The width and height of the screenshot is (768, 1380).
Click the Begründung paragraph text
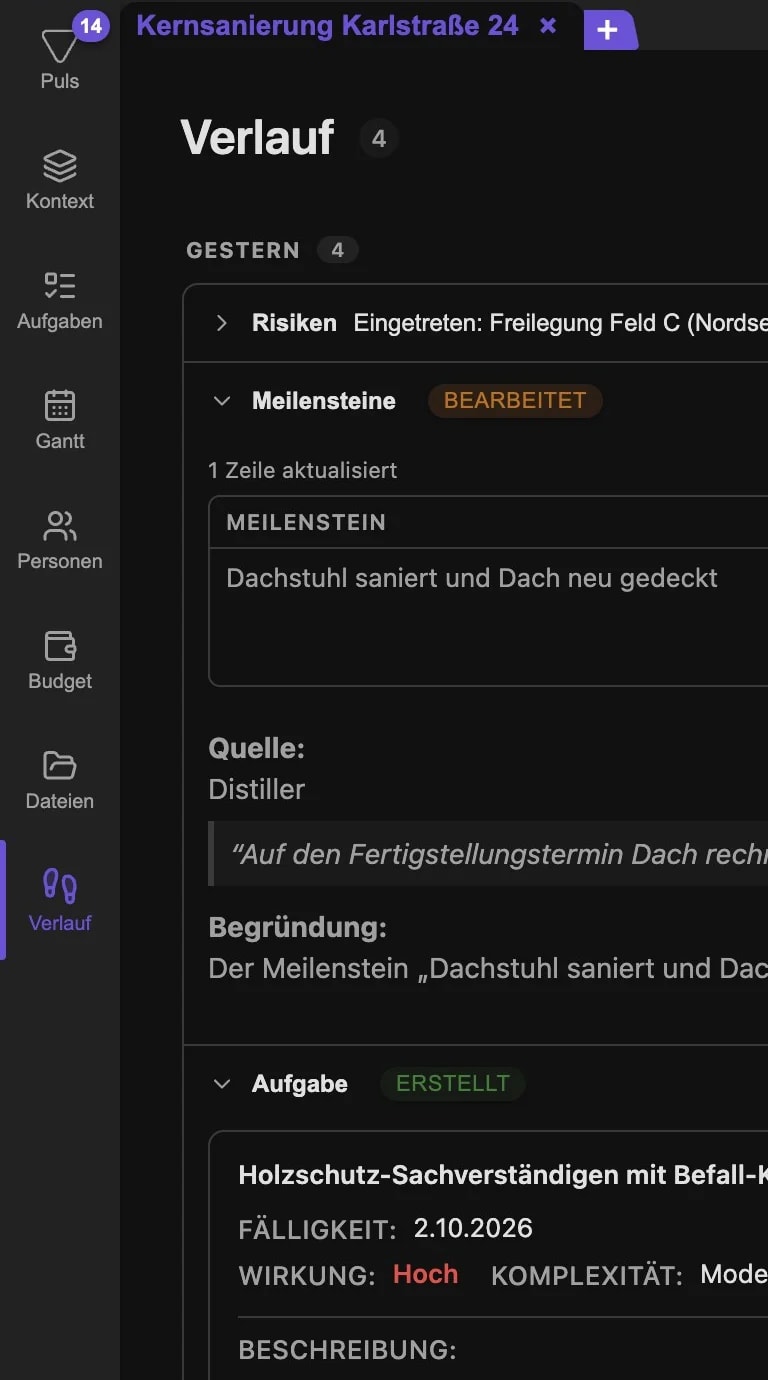point(488,969)
